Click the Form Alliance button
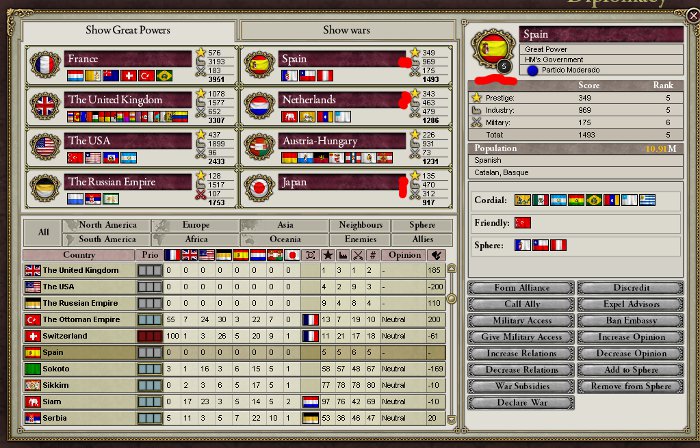700x448 pixels. 520,289
